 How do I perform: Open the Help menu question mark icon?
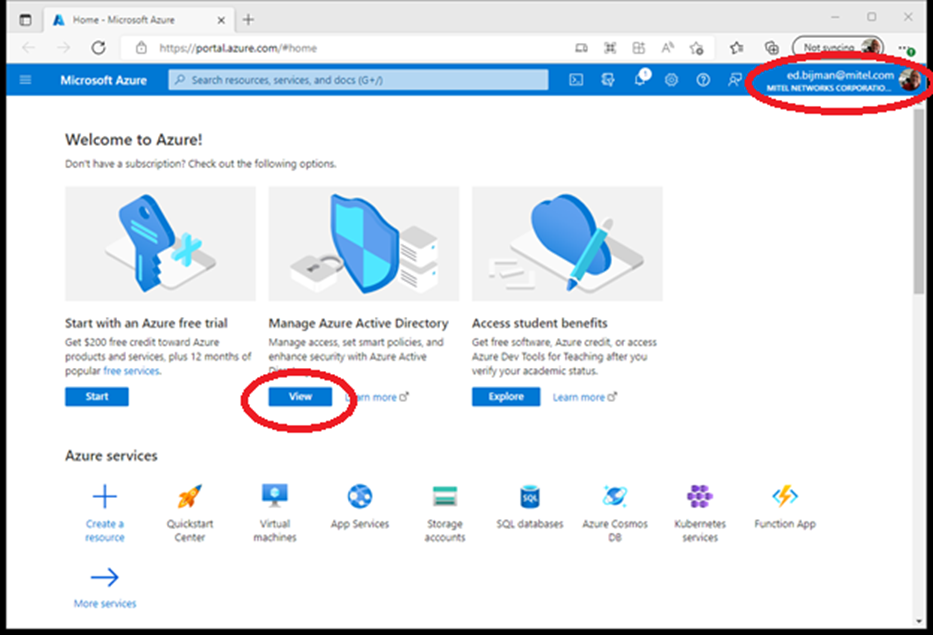pos(703,80)
